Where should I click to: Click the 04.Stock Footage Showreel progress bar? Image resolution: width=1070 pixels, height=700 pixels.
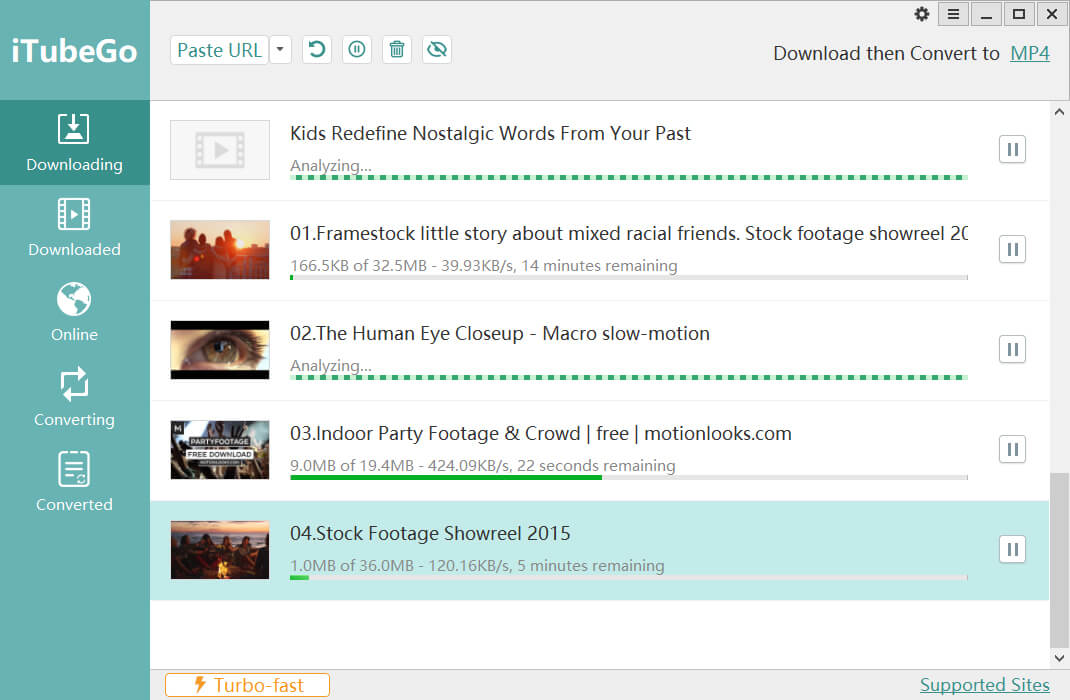(628, 578)
